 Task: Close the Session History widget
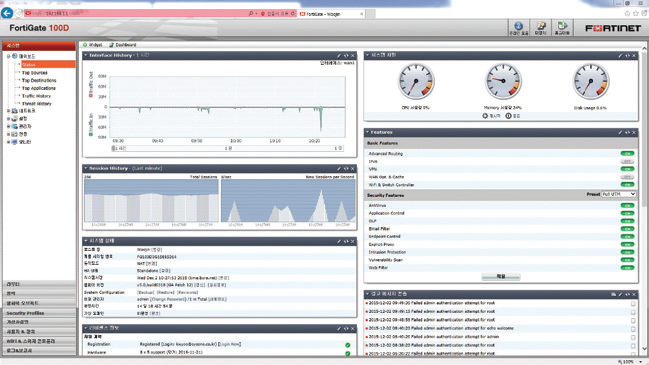[353, 168]
